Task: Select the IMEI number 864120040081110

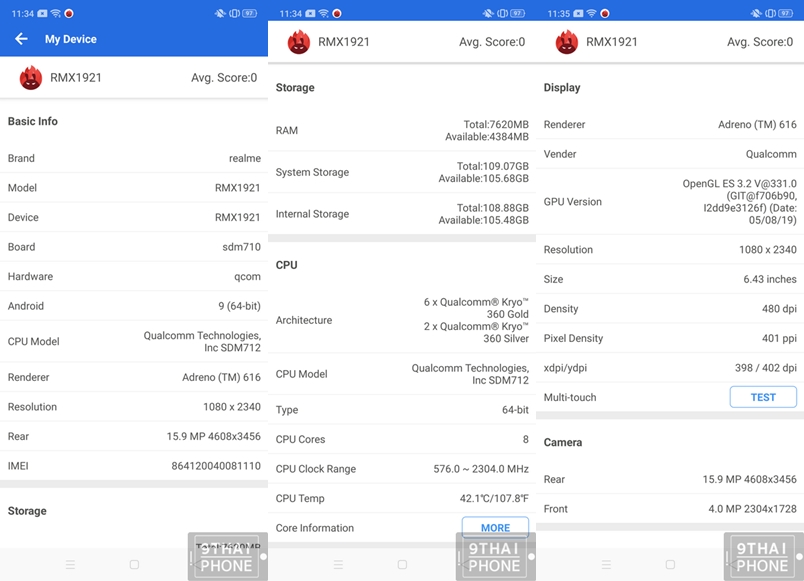Action: coord(216,466)
